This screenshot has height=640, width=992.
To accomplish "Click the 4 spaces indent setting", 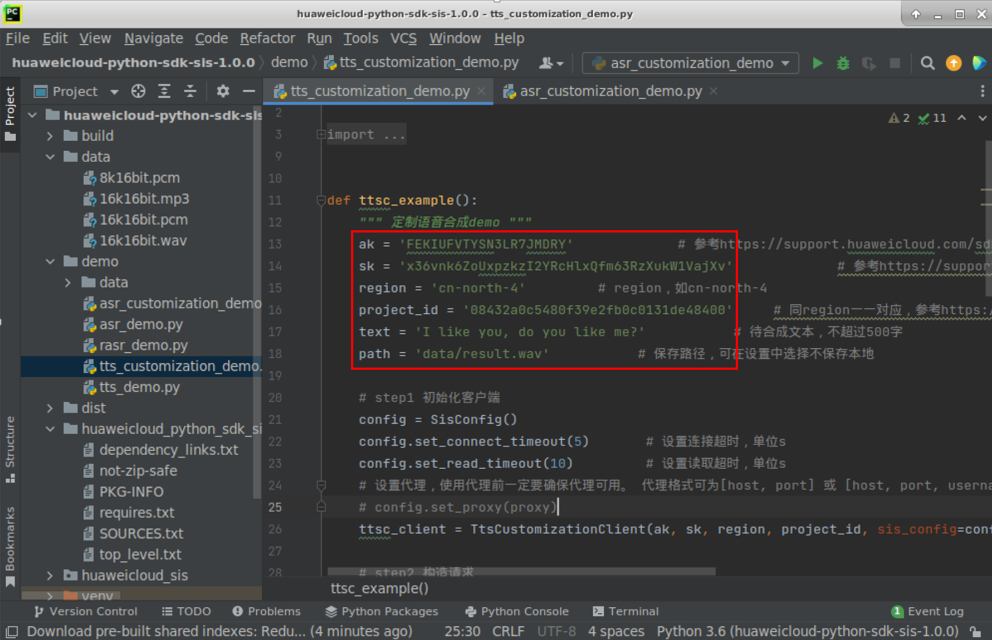I will click(x=616, y=631).
